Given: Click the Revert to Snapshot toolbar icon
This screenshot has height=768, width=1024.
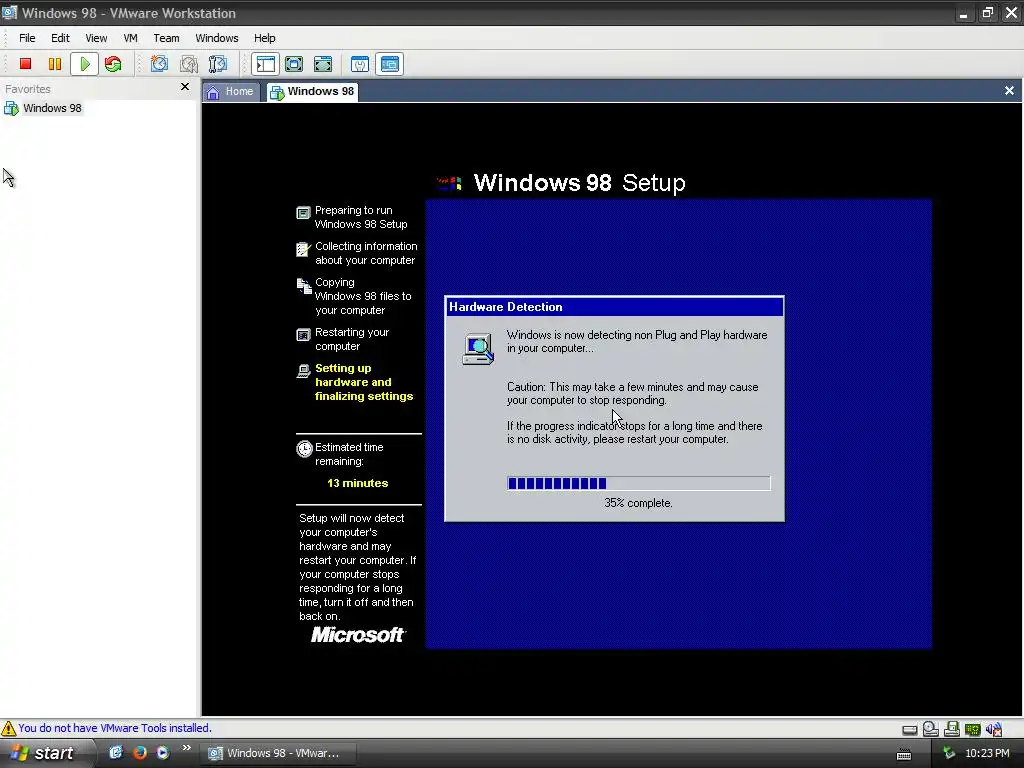Looking at the screenshot, I should 189,64.
